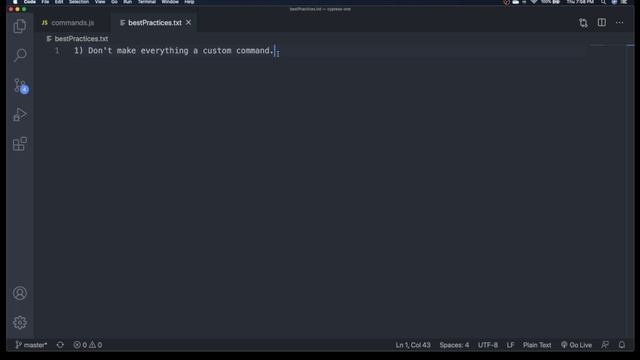
Task: Open the Run and Debug view
Action: coord(20,115)
